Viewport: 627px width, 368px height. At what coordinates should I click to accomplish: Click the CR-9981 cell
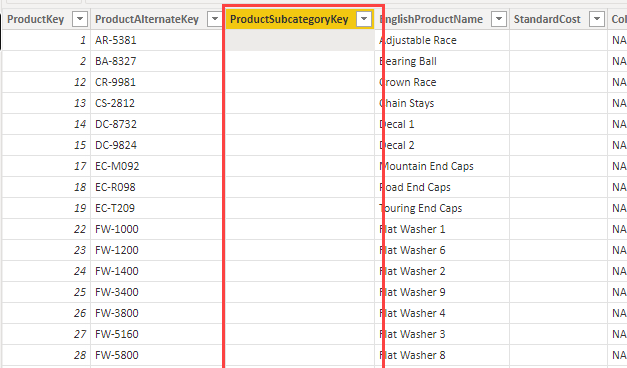click(156, 82)
